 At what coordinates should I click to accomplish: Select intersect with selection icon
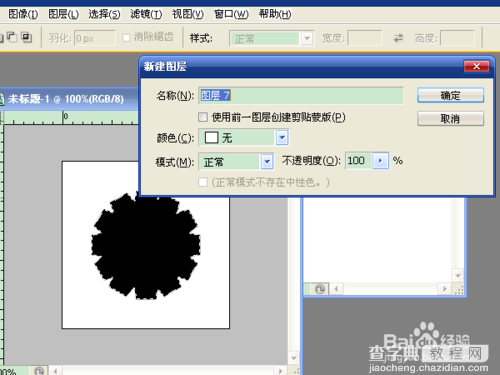coord(26,37)
